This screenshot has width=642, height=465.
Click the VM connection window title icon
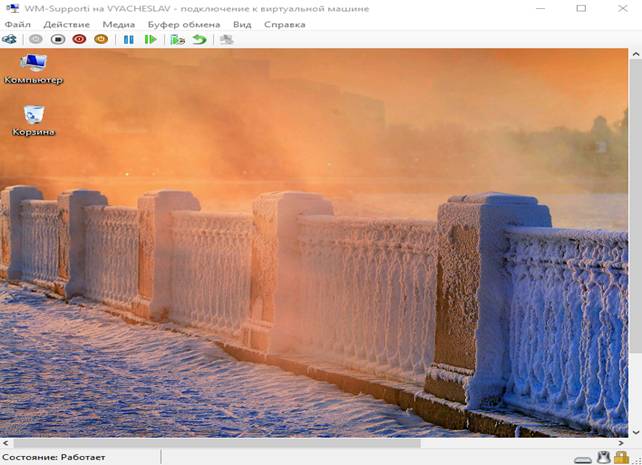[13, 9]
